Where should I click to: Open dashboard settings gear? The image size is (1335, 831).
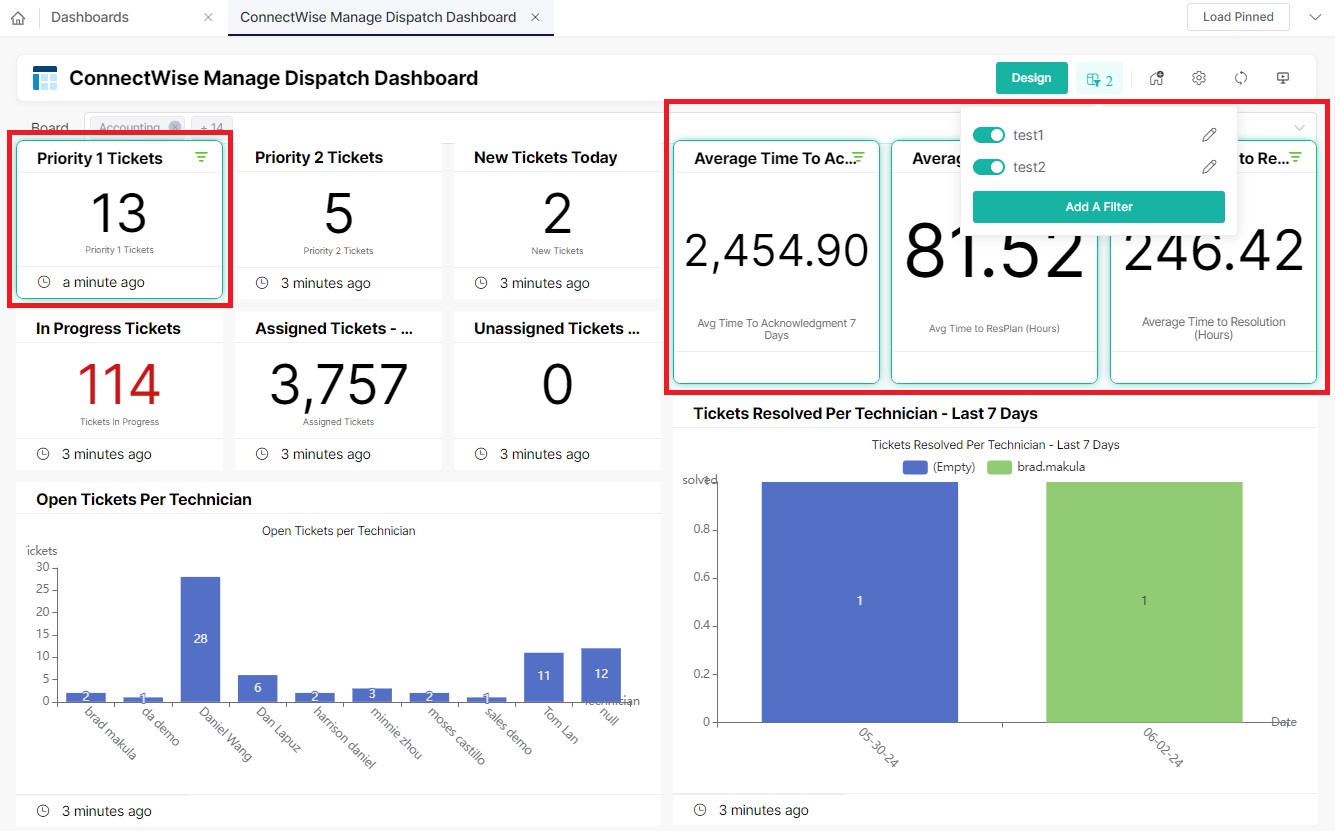click(1199, 78)
